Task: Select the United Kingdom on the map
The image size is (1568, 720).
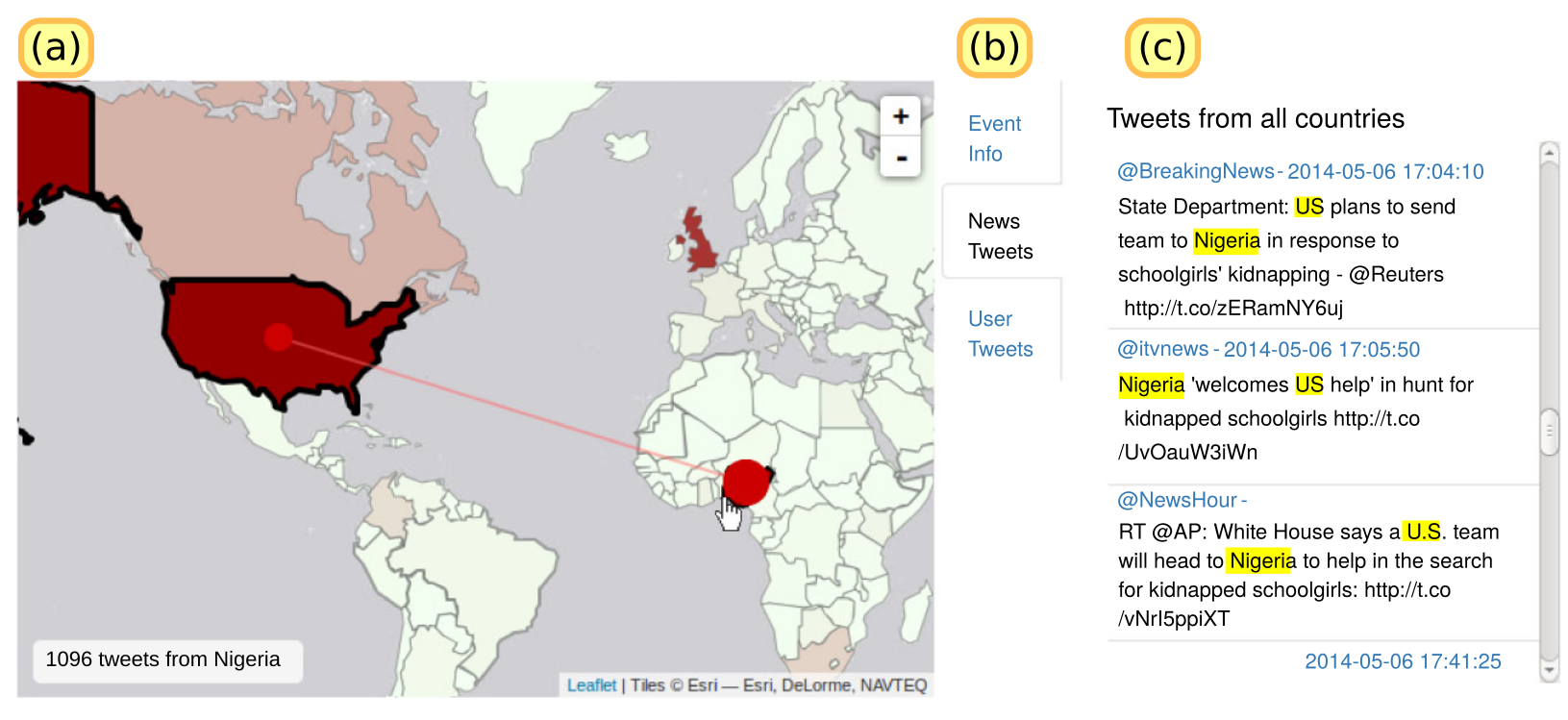Action: [x=698, y=240]
